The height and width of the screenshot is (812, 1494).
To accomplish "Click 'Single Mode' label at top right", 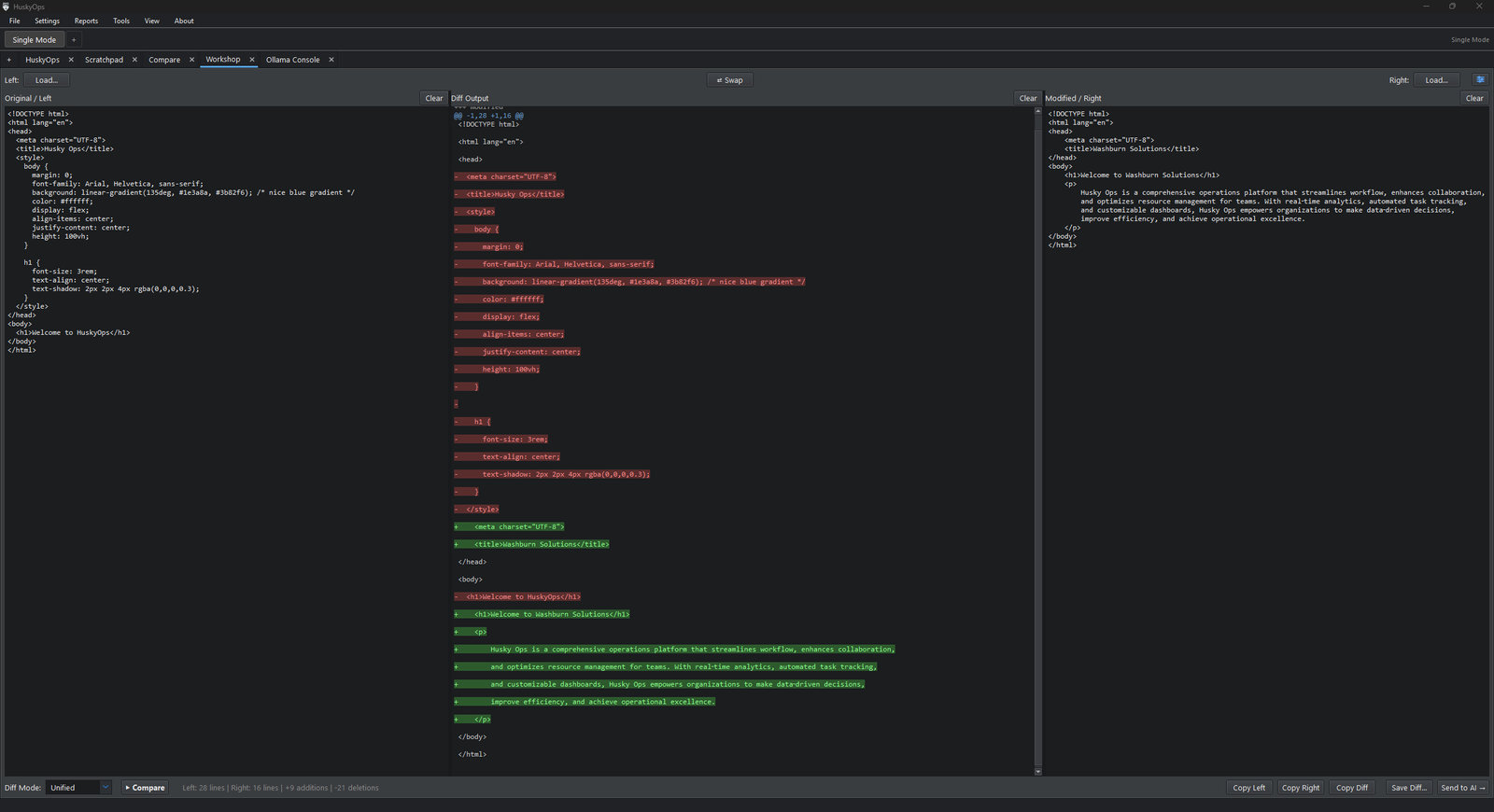I will tap(1470, 40).
